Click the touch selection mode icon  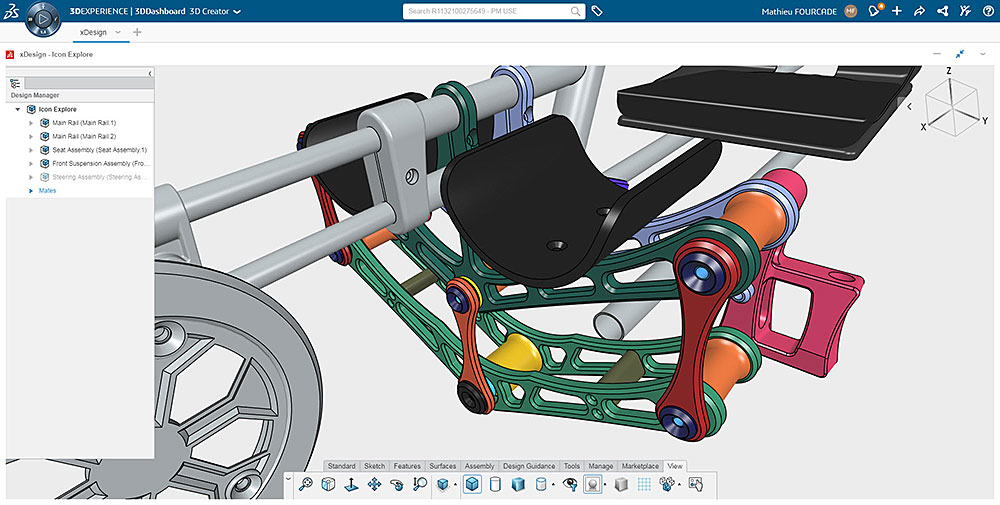click(695, 485)
